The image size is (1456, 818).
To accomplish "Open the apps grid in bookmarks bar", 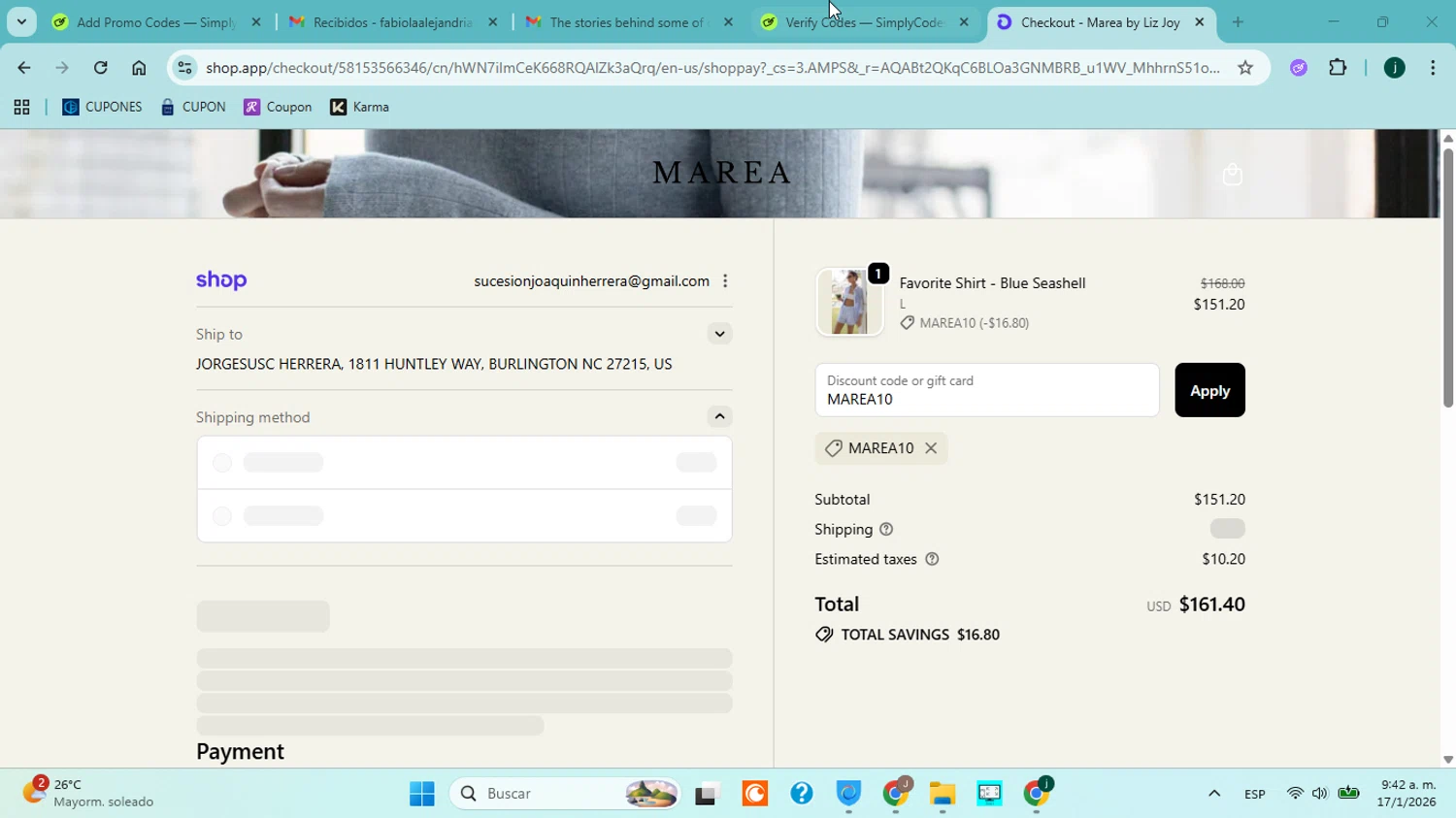I will pos(21,108).
